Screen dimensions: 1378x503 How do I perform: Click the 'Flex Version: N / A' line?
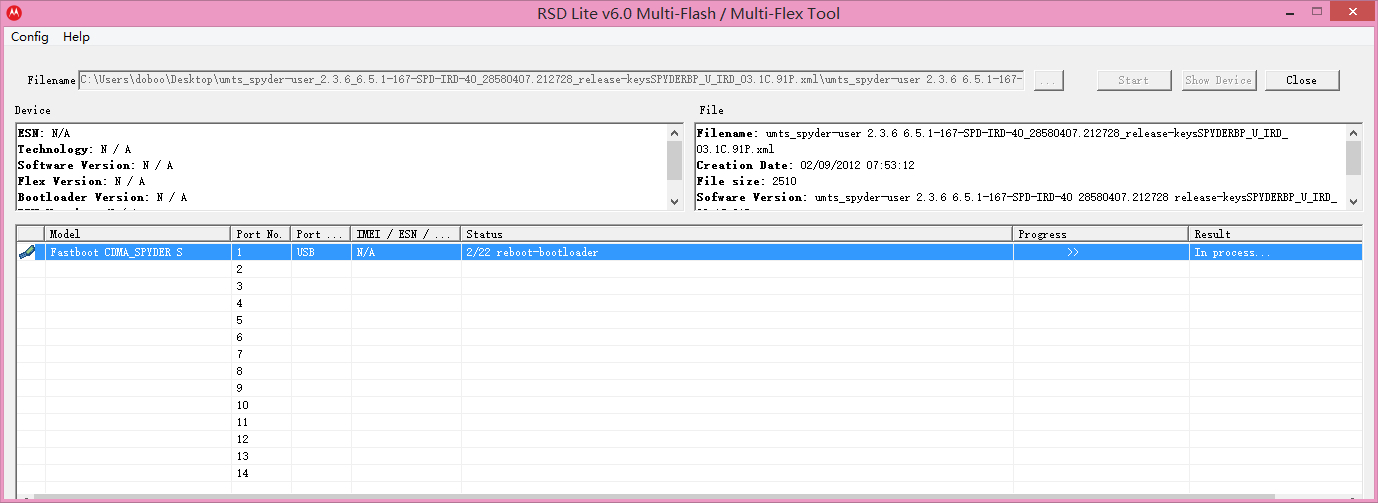point(81,181)
